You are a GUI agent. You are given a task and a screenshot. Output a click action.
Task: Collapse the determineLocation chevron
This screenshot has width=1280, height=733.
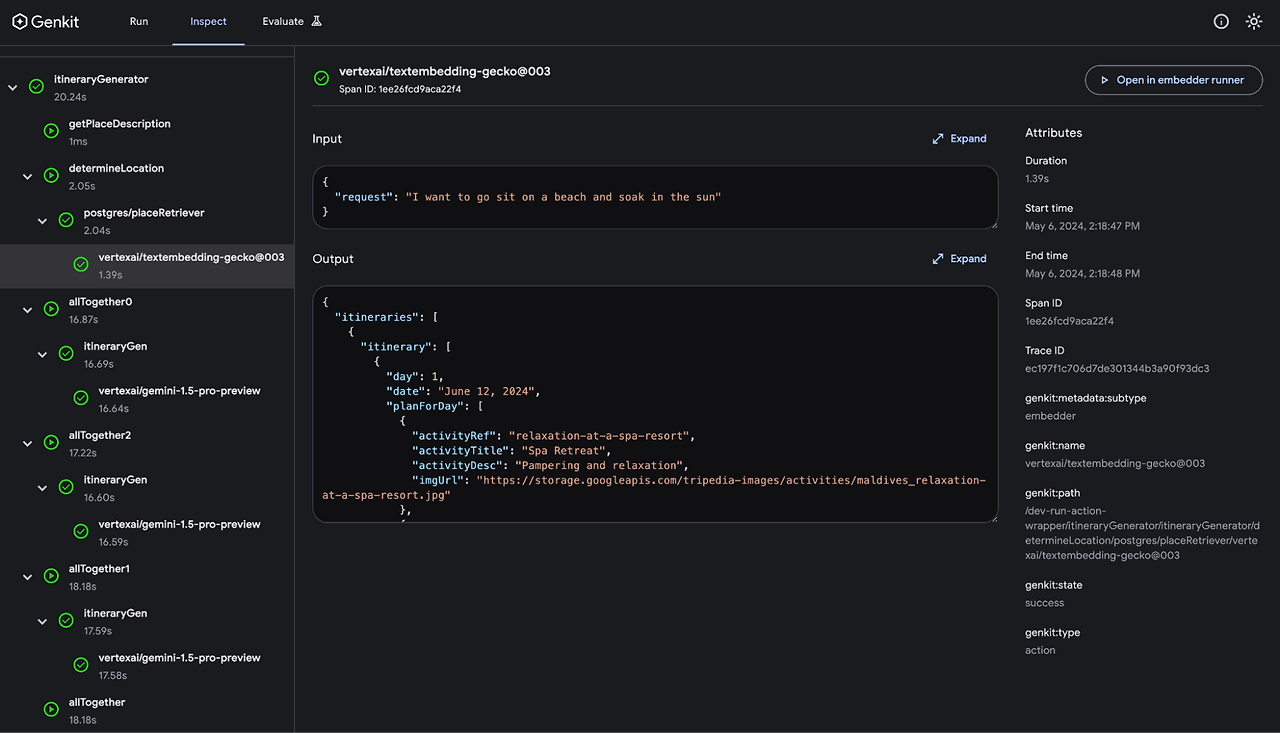[28, 176]
